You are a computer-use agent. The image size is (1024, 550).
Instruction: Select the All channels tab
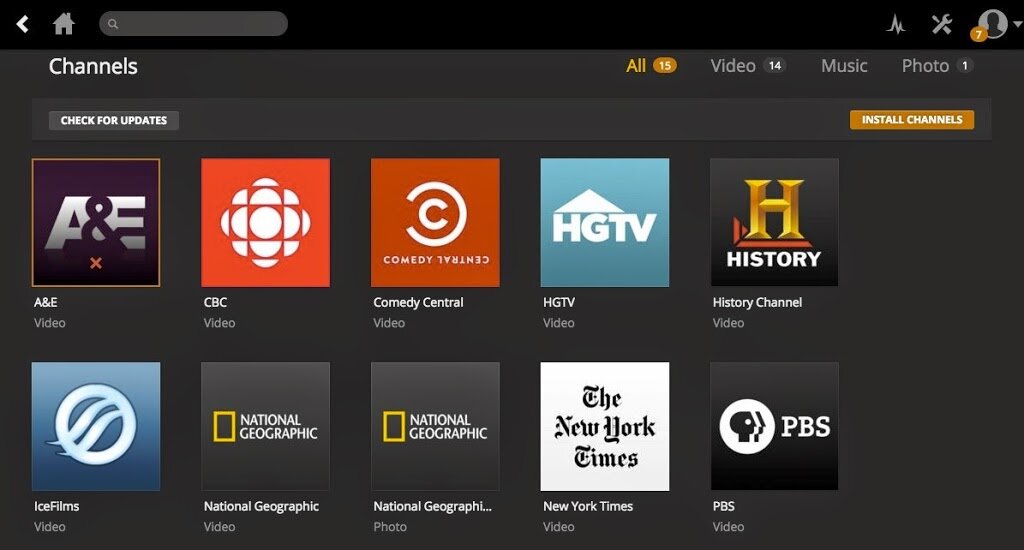635,65
